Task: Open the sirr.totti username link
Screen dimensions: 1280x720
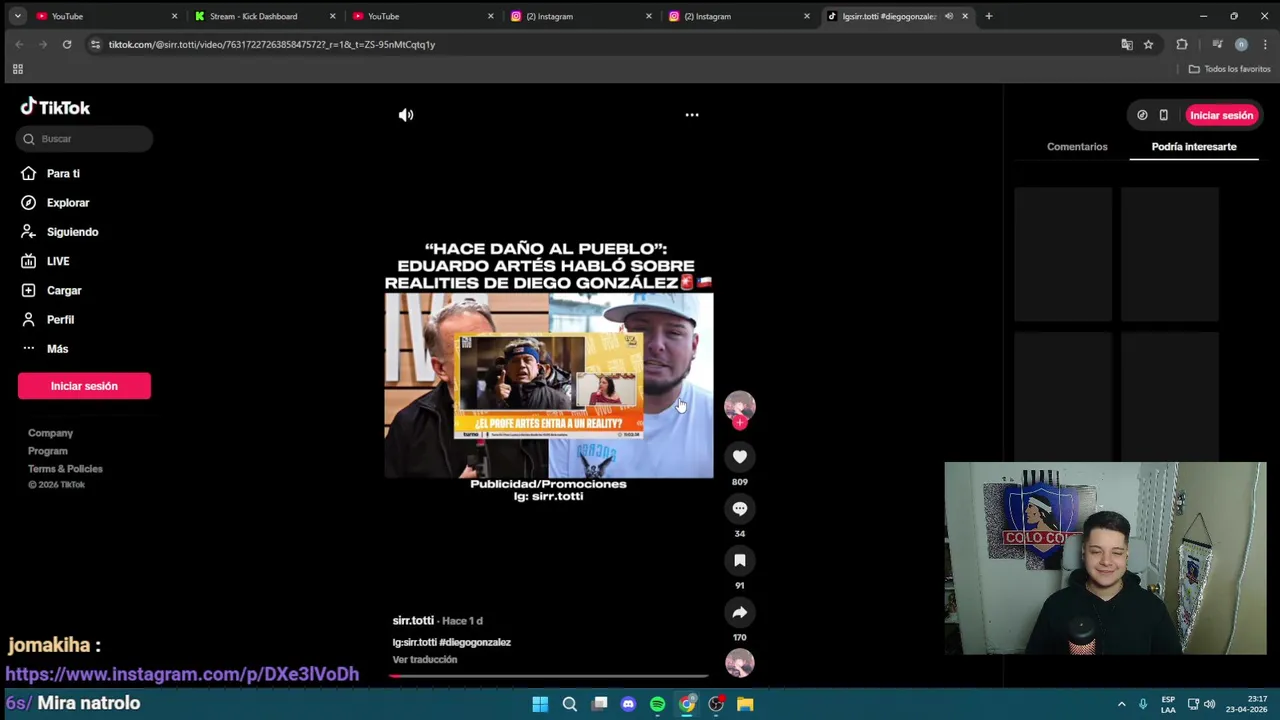Action: 413,621
